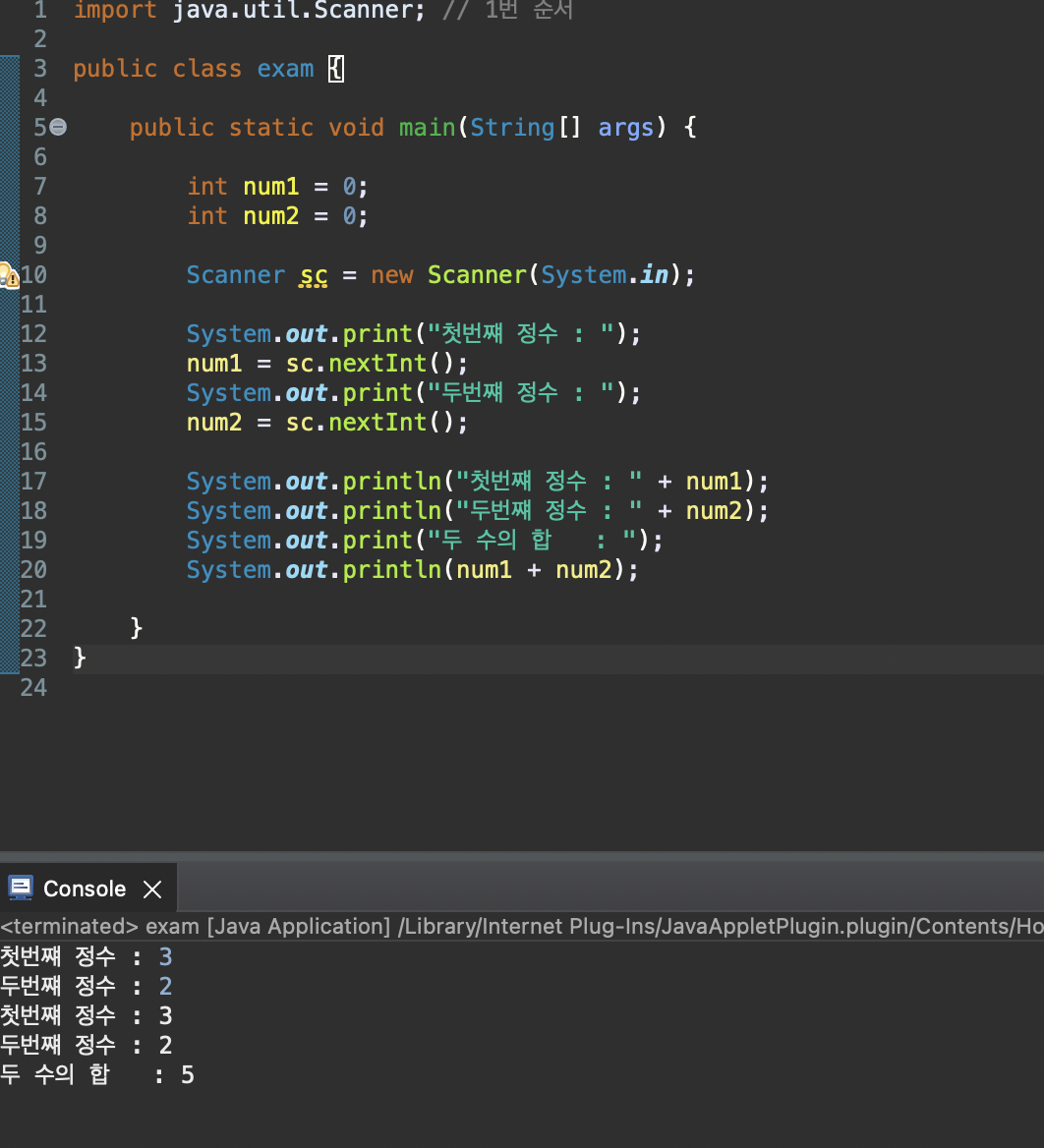Screen dimensions: 1044x1148
Task: Click the closing brace on line 22
Action: 137,628
